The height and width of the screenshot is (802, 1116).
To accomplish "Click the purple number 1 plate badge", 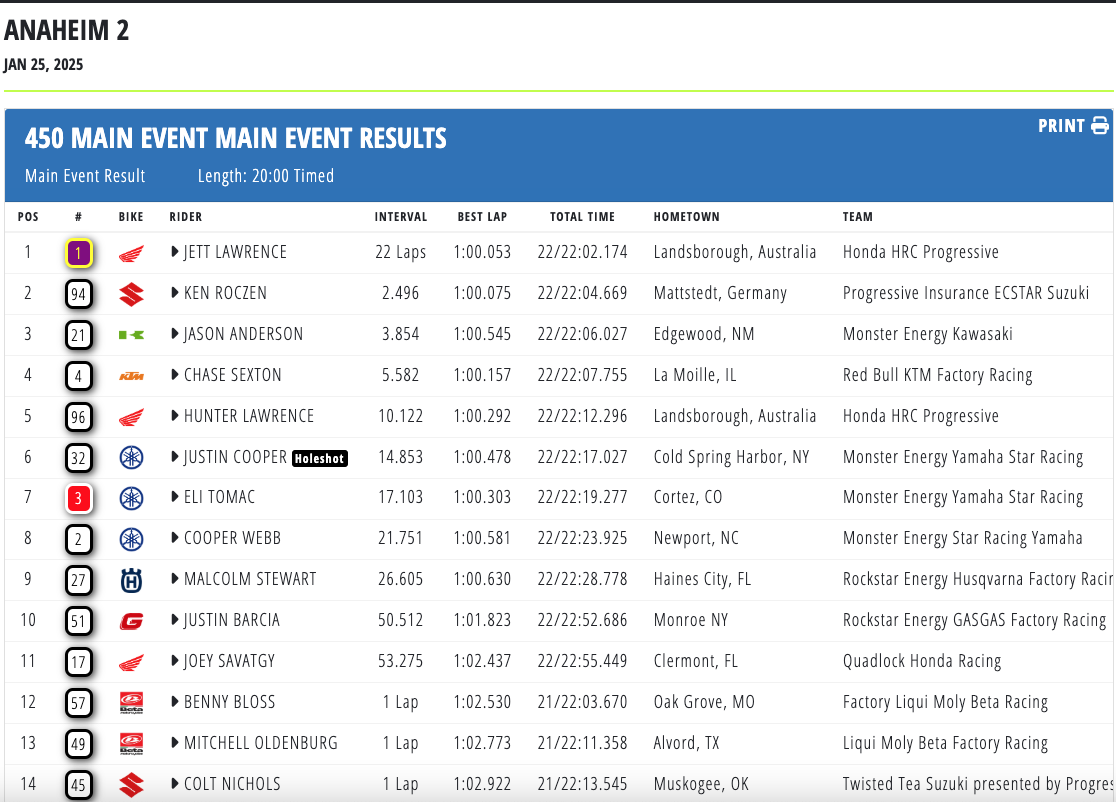I will [x=79, y=253].
